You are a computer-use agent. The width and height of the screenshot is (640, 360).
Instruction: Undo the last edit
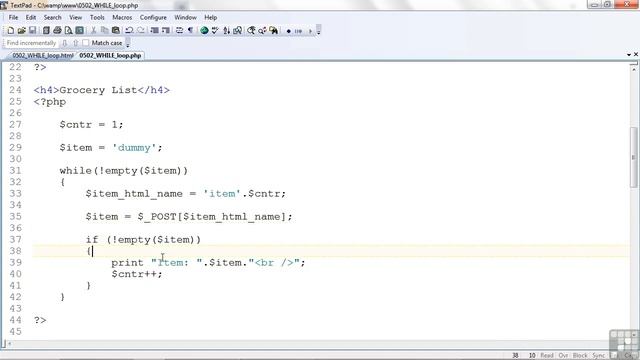[x=129, y=31]
